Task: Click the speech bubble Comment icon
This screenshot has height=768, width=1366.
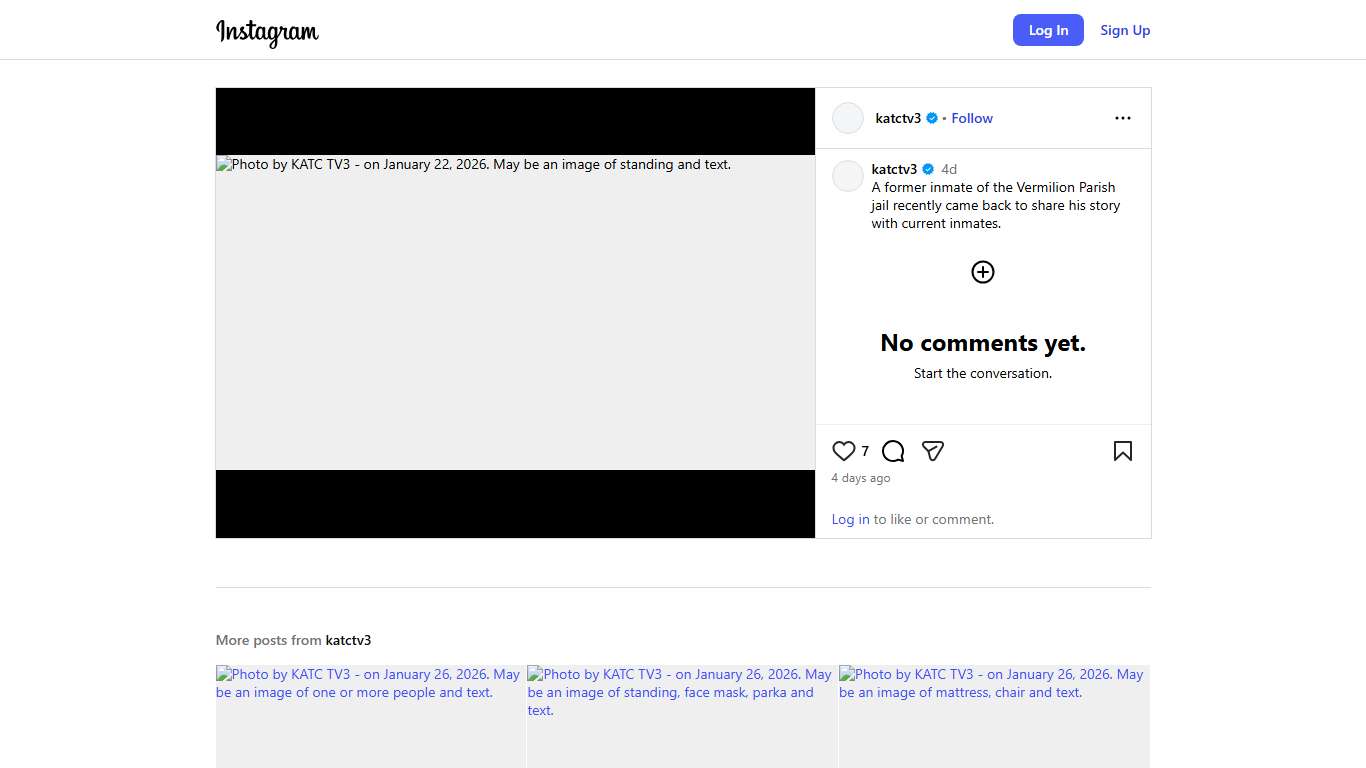Action: coord(893,451)
